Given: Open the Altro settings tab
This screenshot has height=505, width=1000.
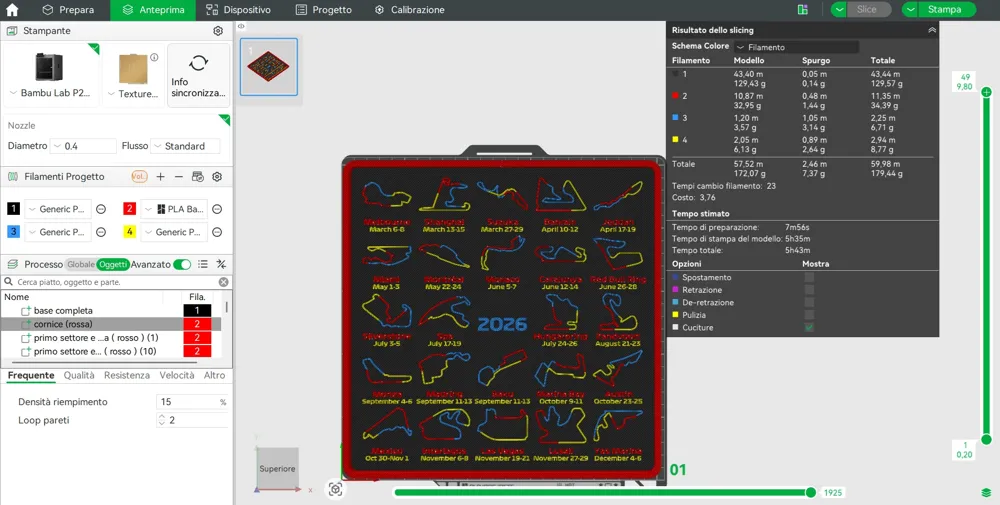Looking at the screenshot, I should [x=214, y=376].
